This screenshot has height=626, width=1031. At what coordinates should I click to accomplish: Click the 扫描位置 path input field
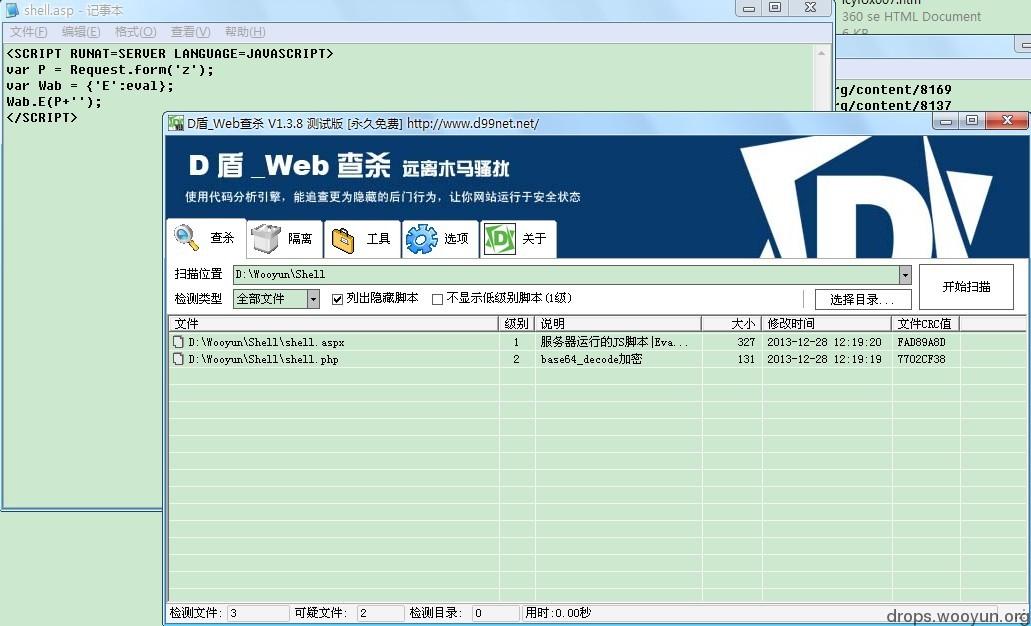click(566, 275)
